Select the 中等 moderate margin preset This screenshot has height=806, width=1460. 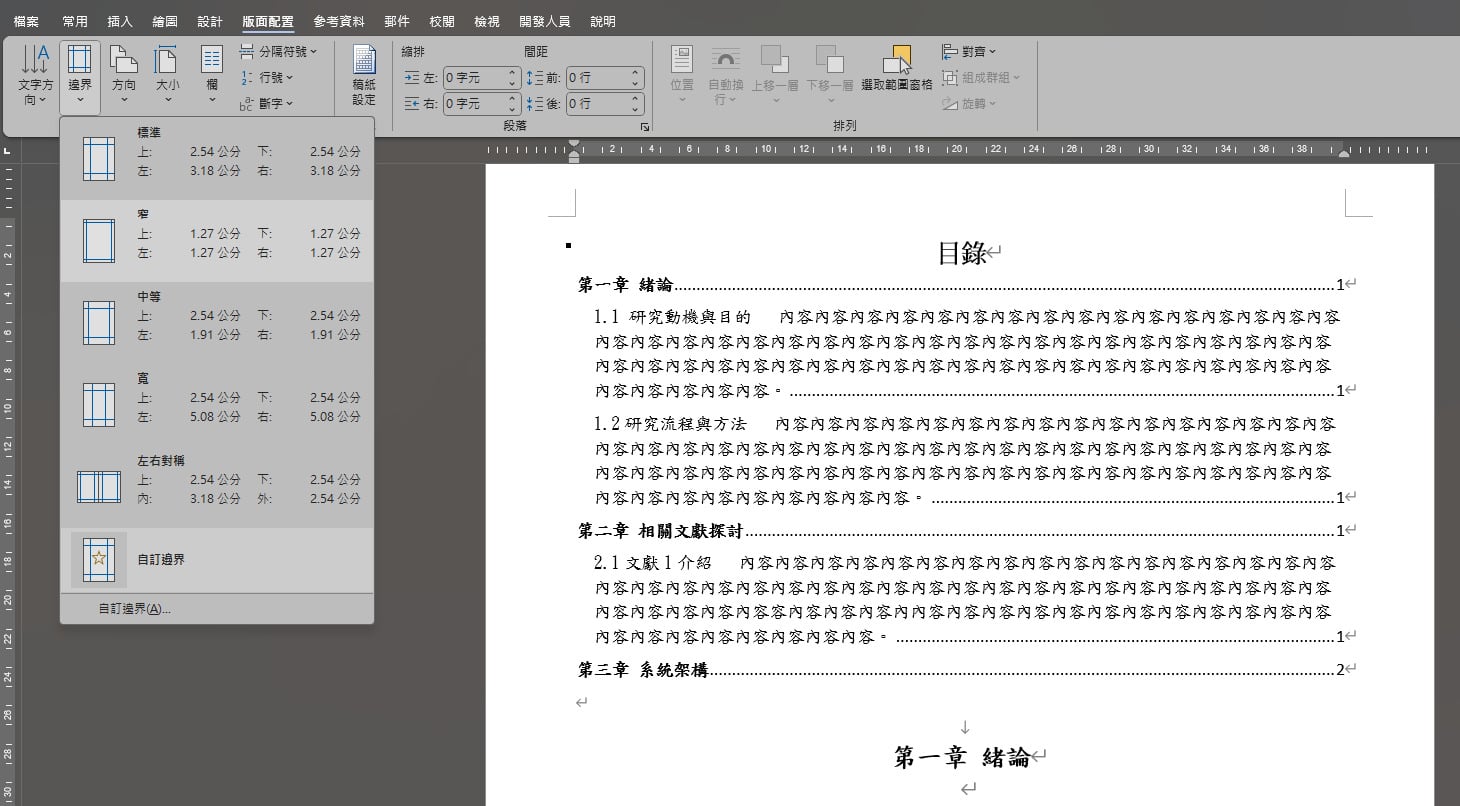pos(217,323)
